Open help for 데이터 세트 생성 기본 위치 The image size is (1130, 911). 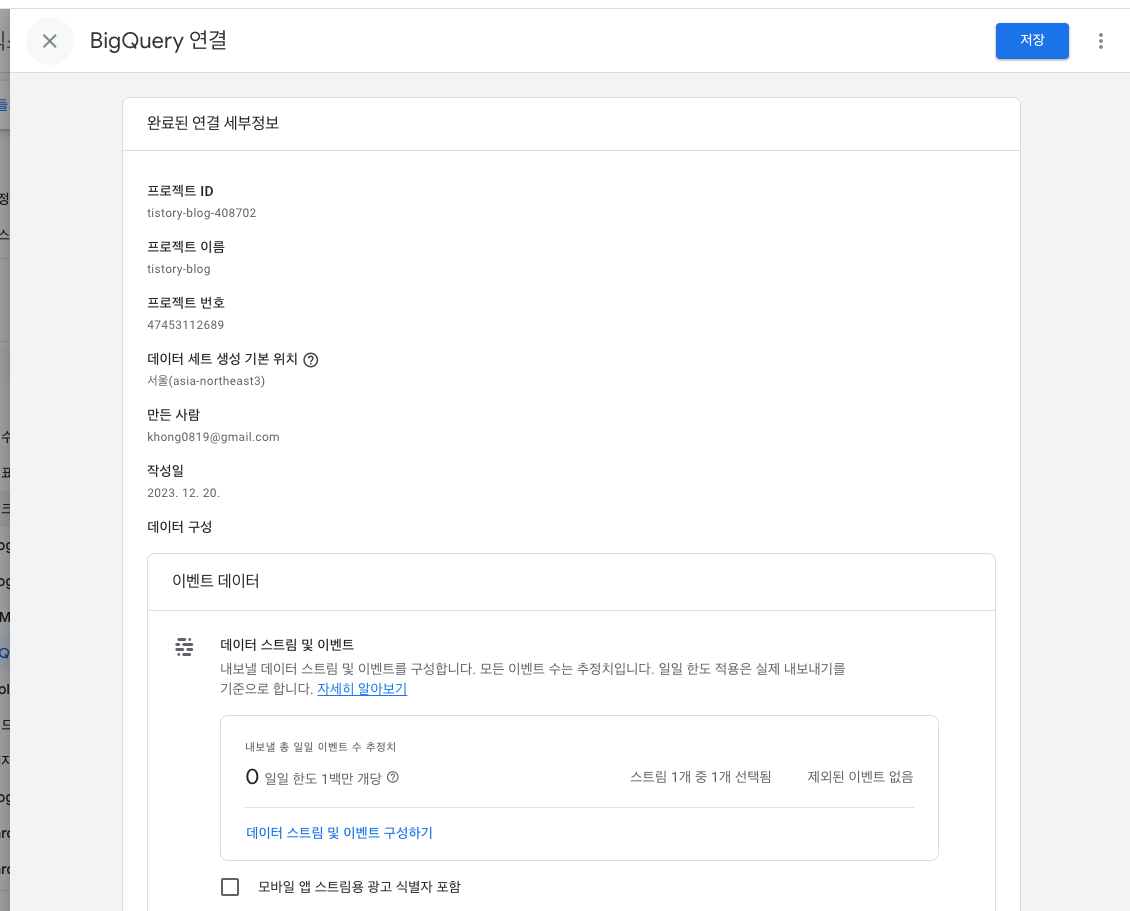point(311,360)
